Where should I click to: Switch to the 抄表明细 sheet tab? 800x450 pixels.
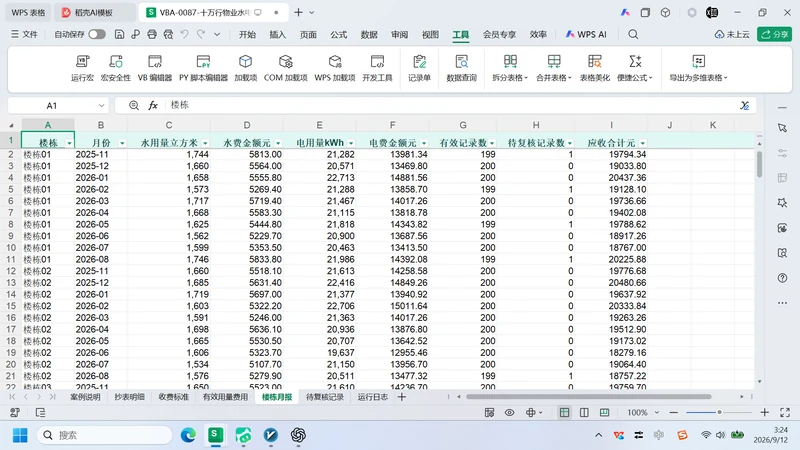coord(129,397)
